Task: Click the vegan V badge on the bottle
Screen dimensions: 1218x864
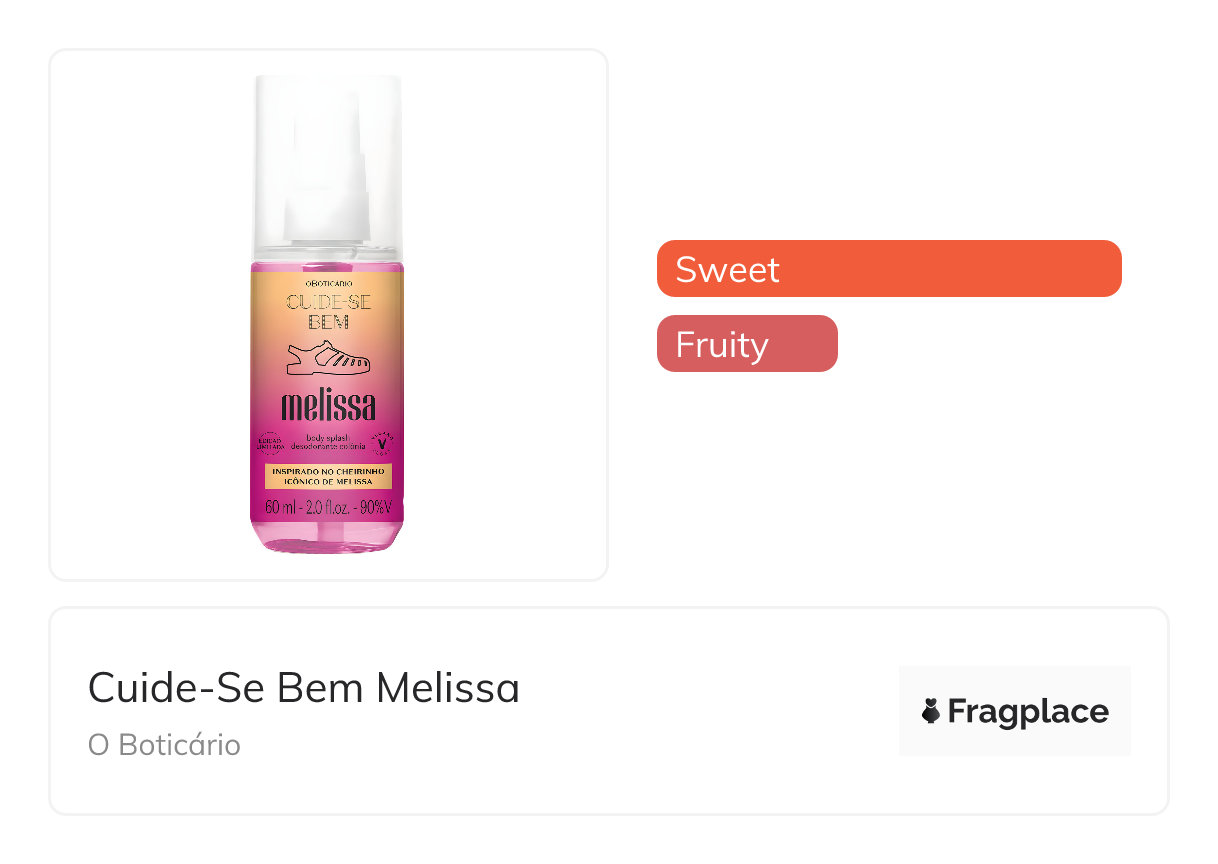Action: (x=382, y=440)
